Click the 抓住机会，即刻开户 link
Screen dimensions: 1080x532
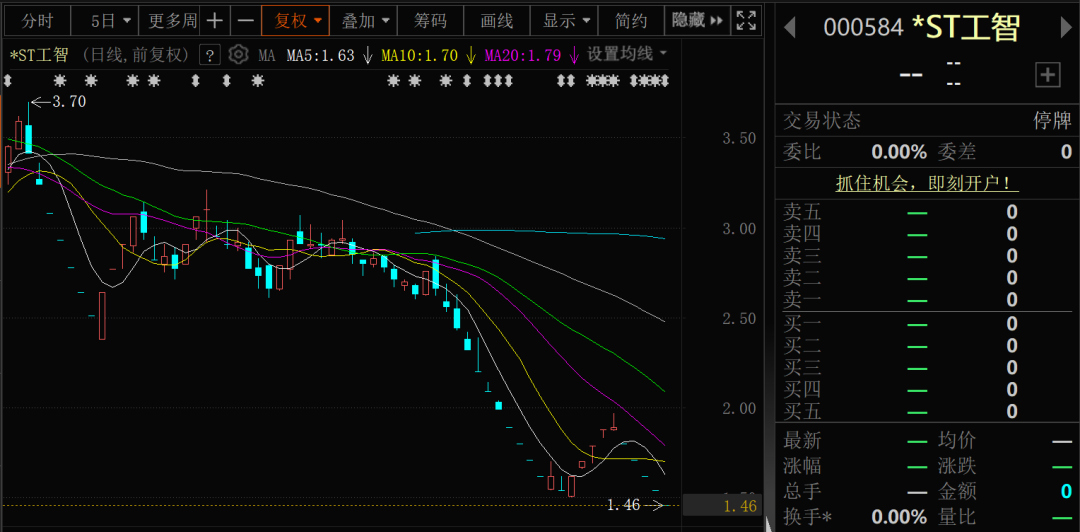(x=926, y=183)
